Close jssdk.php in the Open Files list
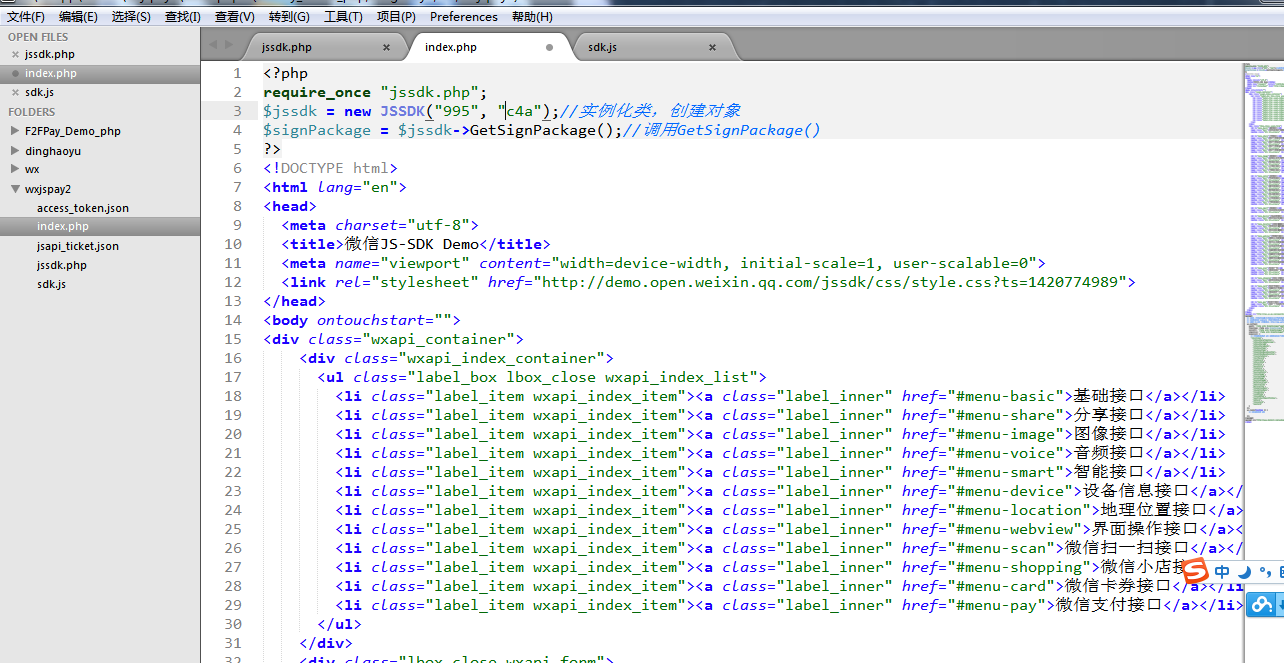The image size is (1284, 663). click(14, 55)
